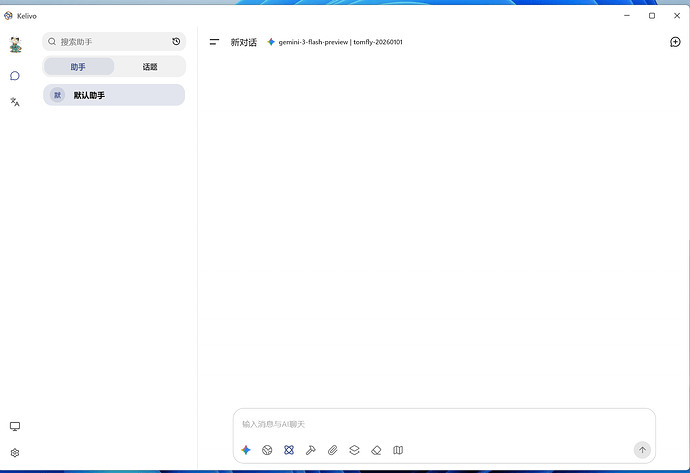Focus the 搜索助手 search field
The image size is (690, 473).
114,41
